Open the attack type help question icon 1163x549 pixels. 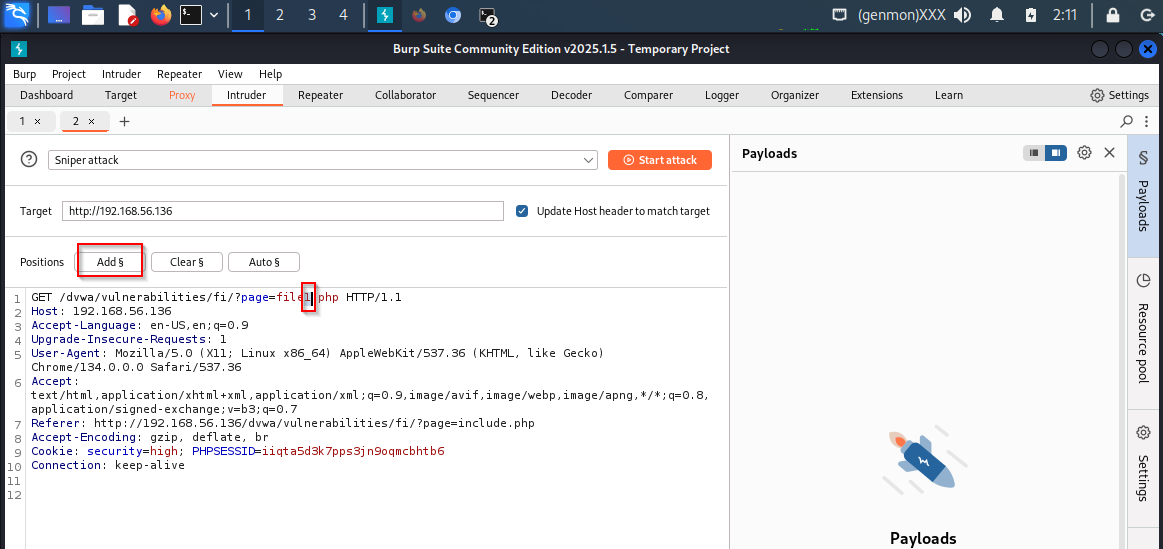29,160
